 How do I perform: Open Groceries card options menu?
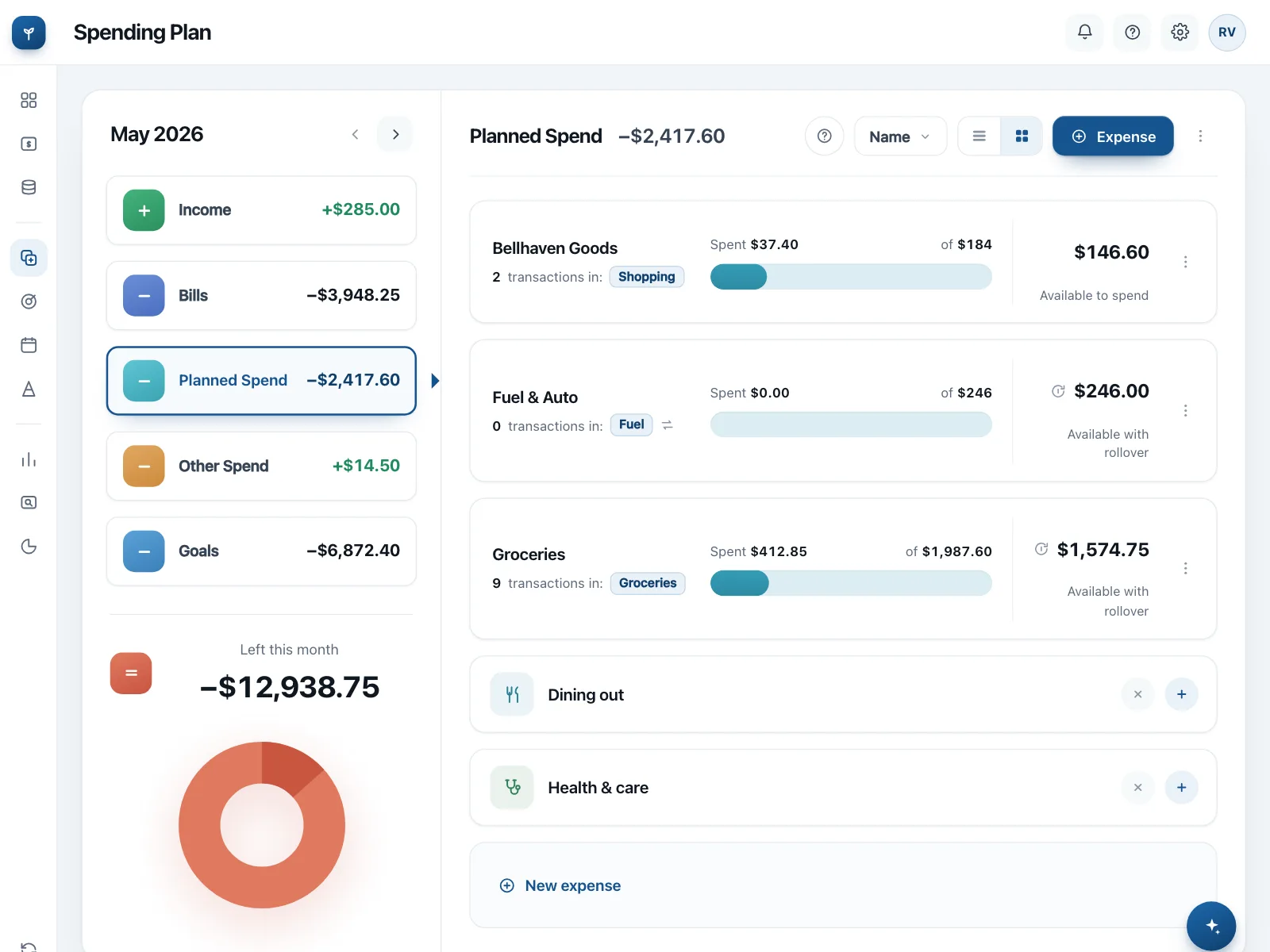click(x=1185, y=568)
